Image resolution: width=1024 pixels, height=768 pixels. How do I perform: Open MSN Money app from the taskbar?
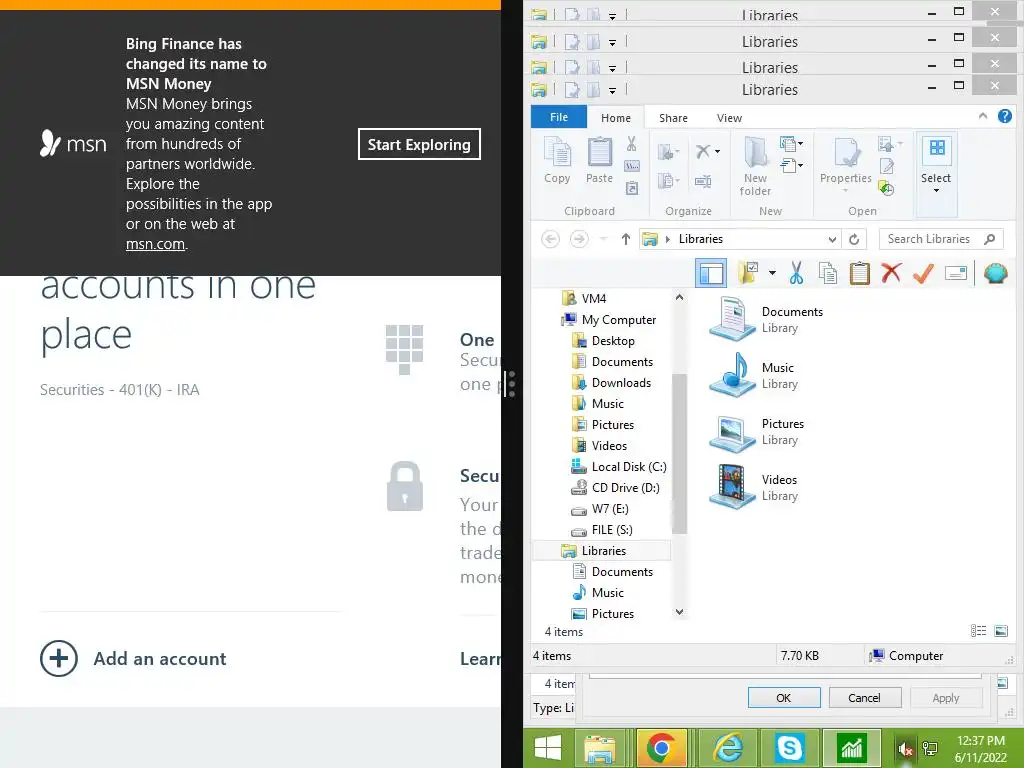[x=852, y=748]
